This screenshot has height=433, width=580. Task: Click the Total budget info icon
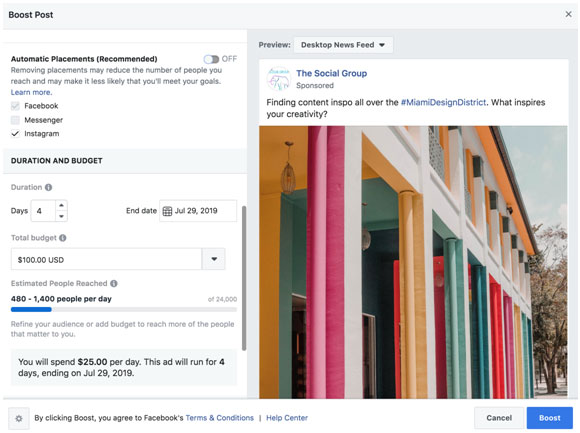[63, 238]
